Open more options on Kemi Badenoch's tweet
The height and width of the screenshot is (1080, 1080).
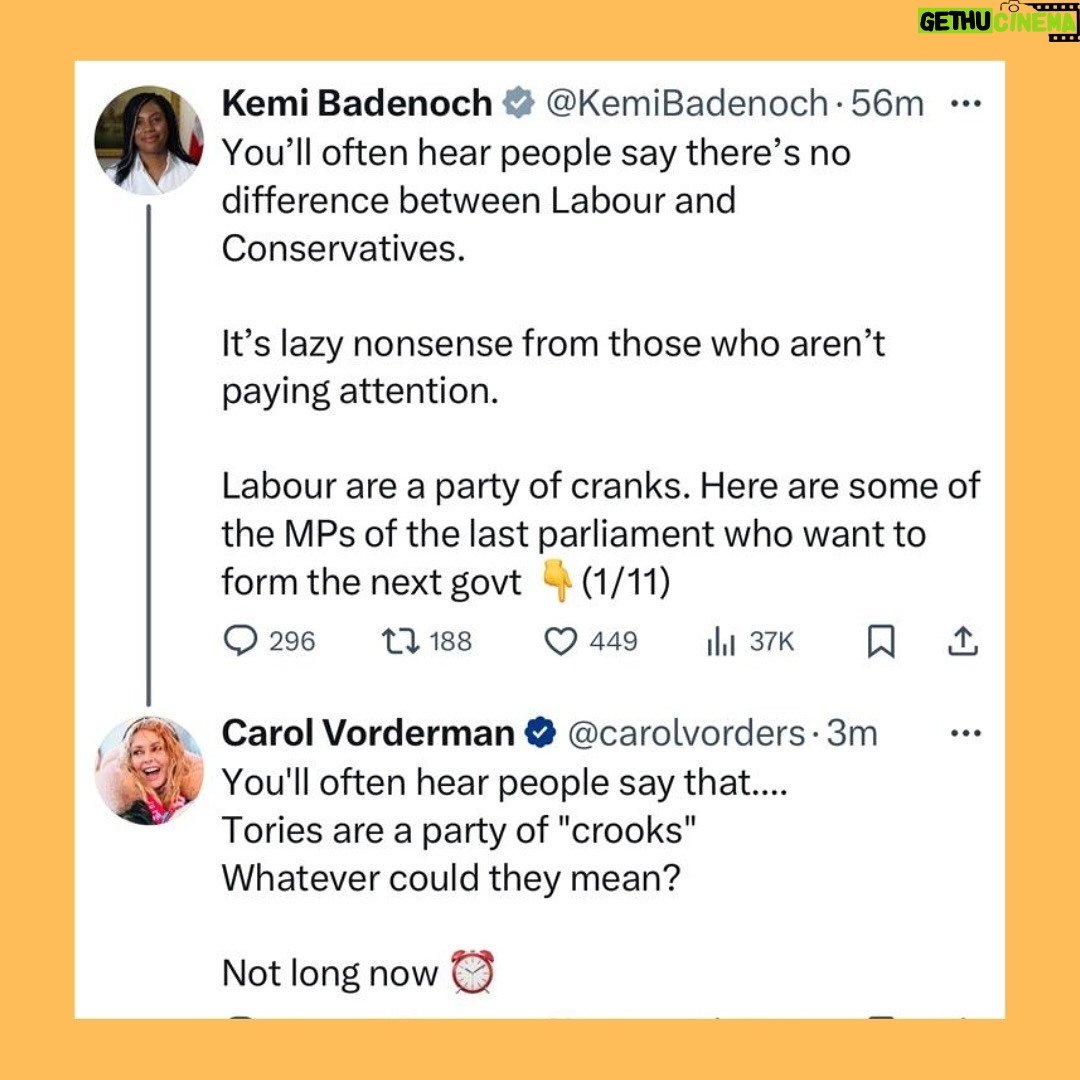pos(965,103)
